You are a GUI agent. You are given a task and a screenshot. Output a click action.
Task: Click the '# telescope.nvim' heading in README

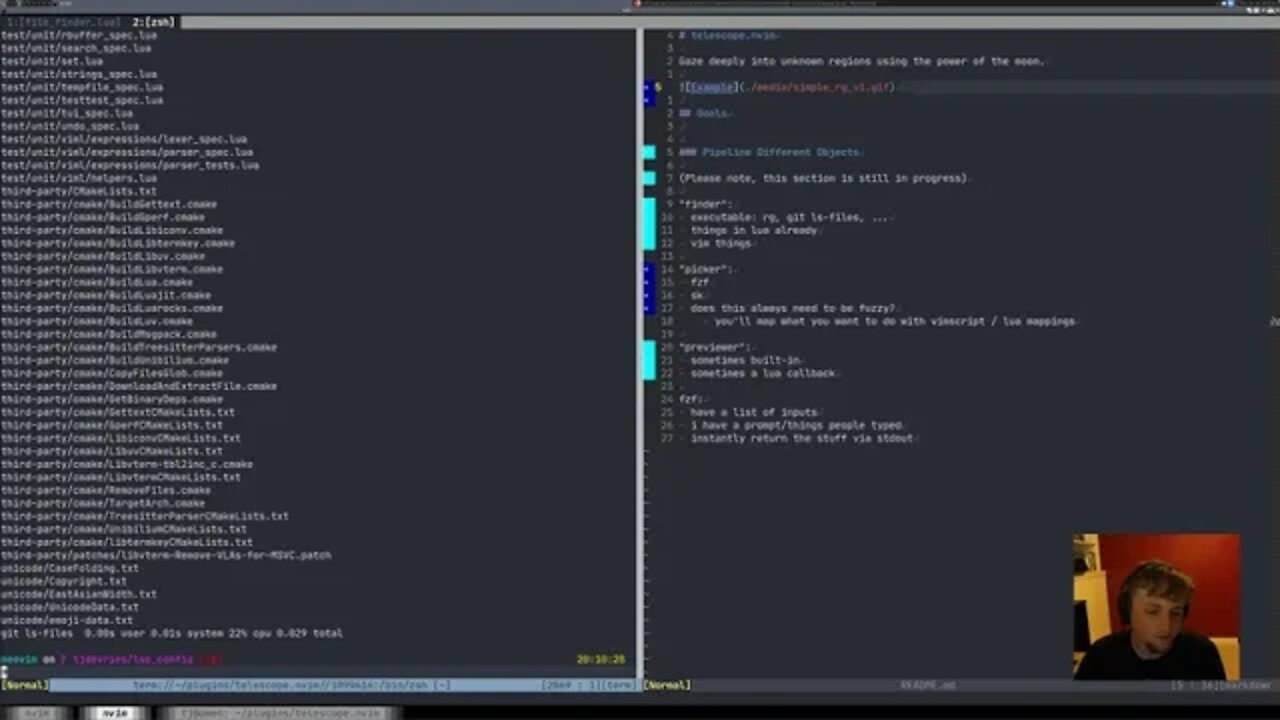tap(729, 35)
